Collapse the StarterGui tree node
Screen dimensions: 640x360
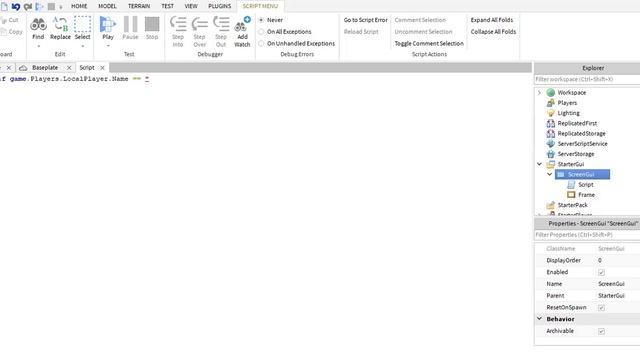pyautogui.click(x=539, y=164)
